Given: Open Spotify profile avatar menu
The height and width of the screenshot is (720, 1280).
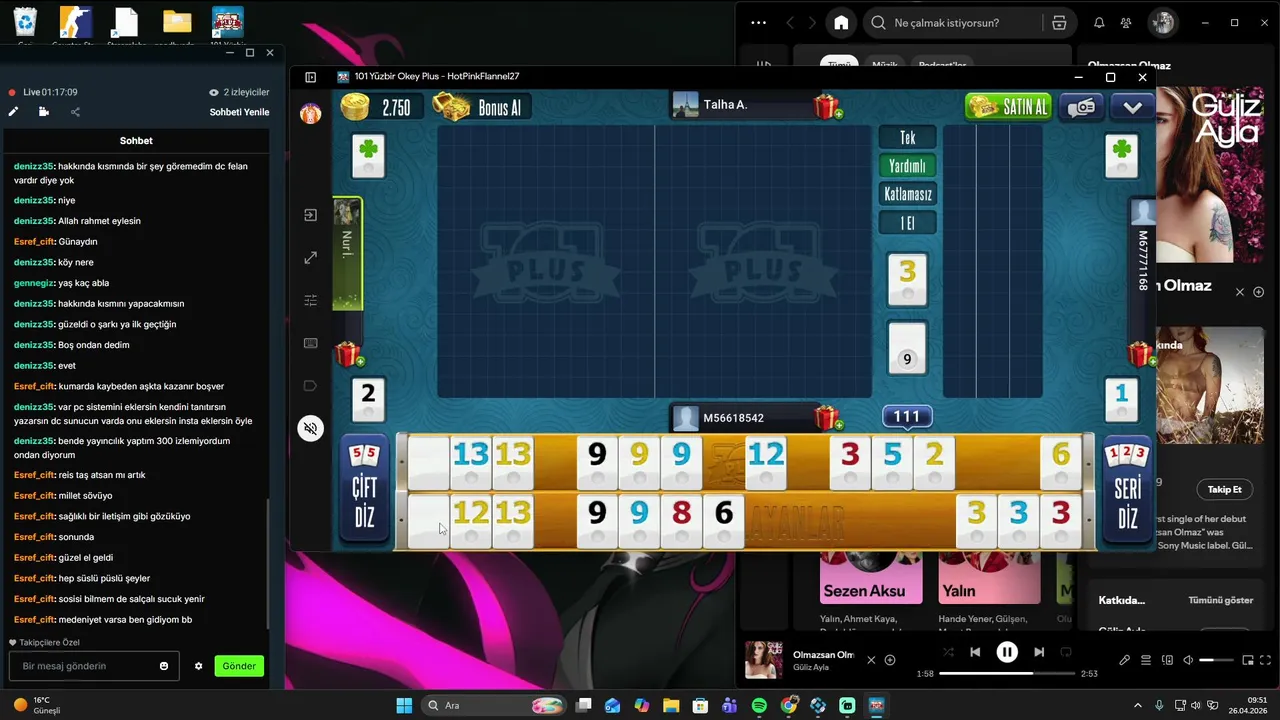Looking at the screenshot, I should coord(1162,23).
